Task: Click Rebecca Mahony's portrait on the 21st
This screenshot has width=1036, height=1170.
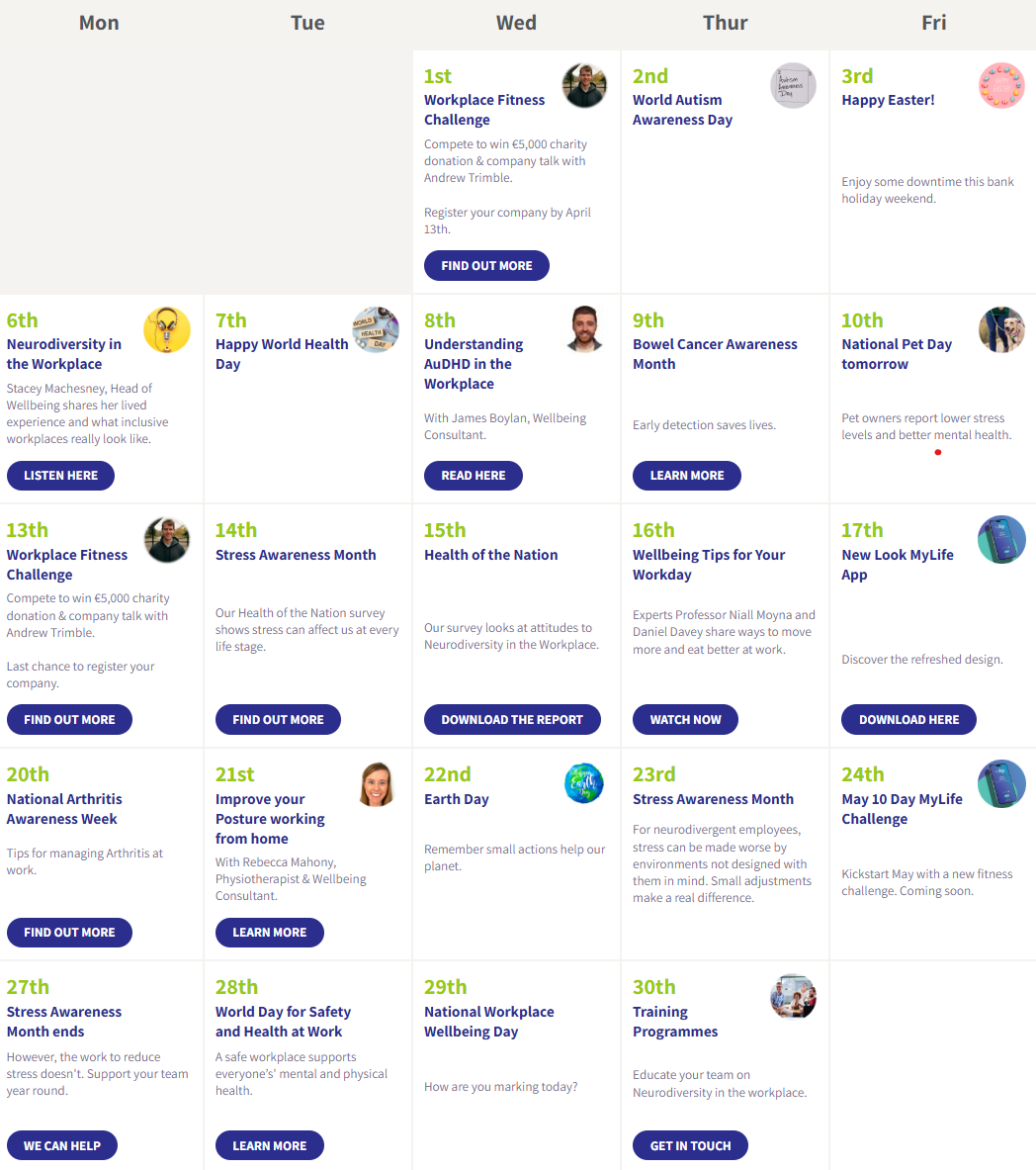Action: pyautogui.click(x=376, y=784)
